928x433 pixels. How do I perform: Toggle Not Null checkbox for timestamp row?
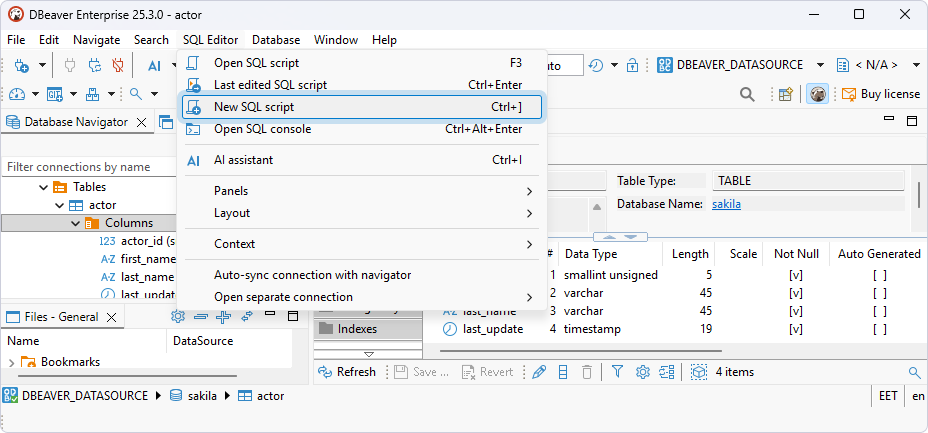point(795,329)
